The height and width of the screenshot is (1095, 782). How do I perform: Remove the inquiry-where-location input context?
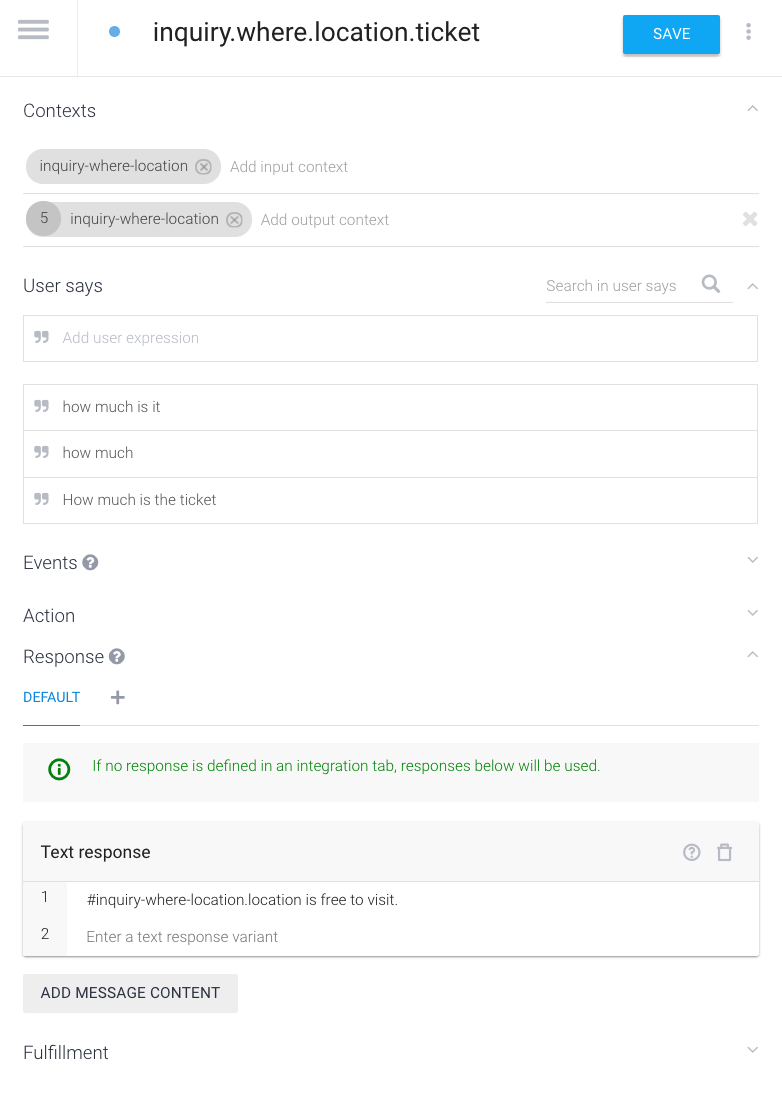point(204,167)
